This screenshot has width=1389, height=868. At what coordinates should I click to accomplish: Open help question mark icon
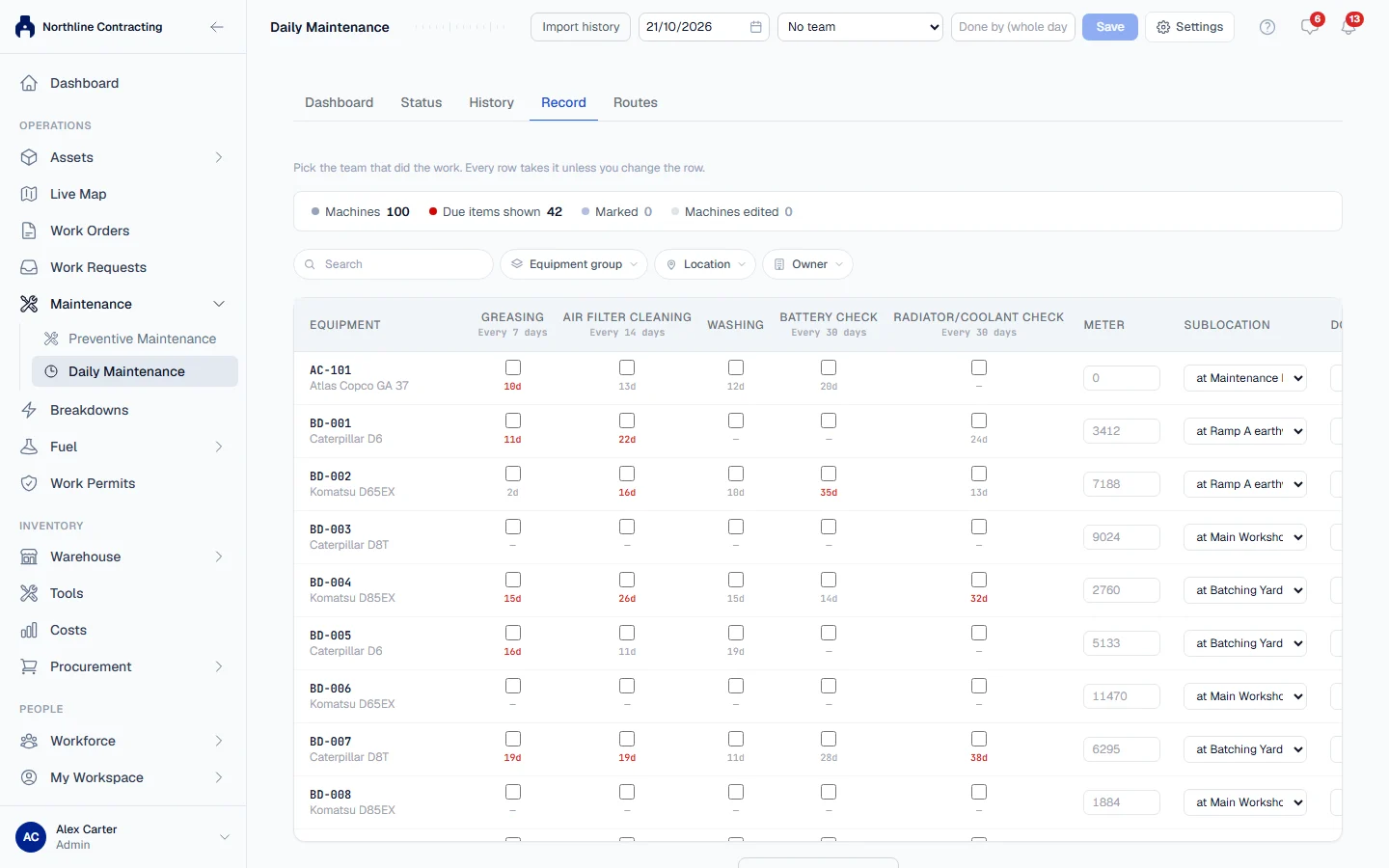[1267, 27]
